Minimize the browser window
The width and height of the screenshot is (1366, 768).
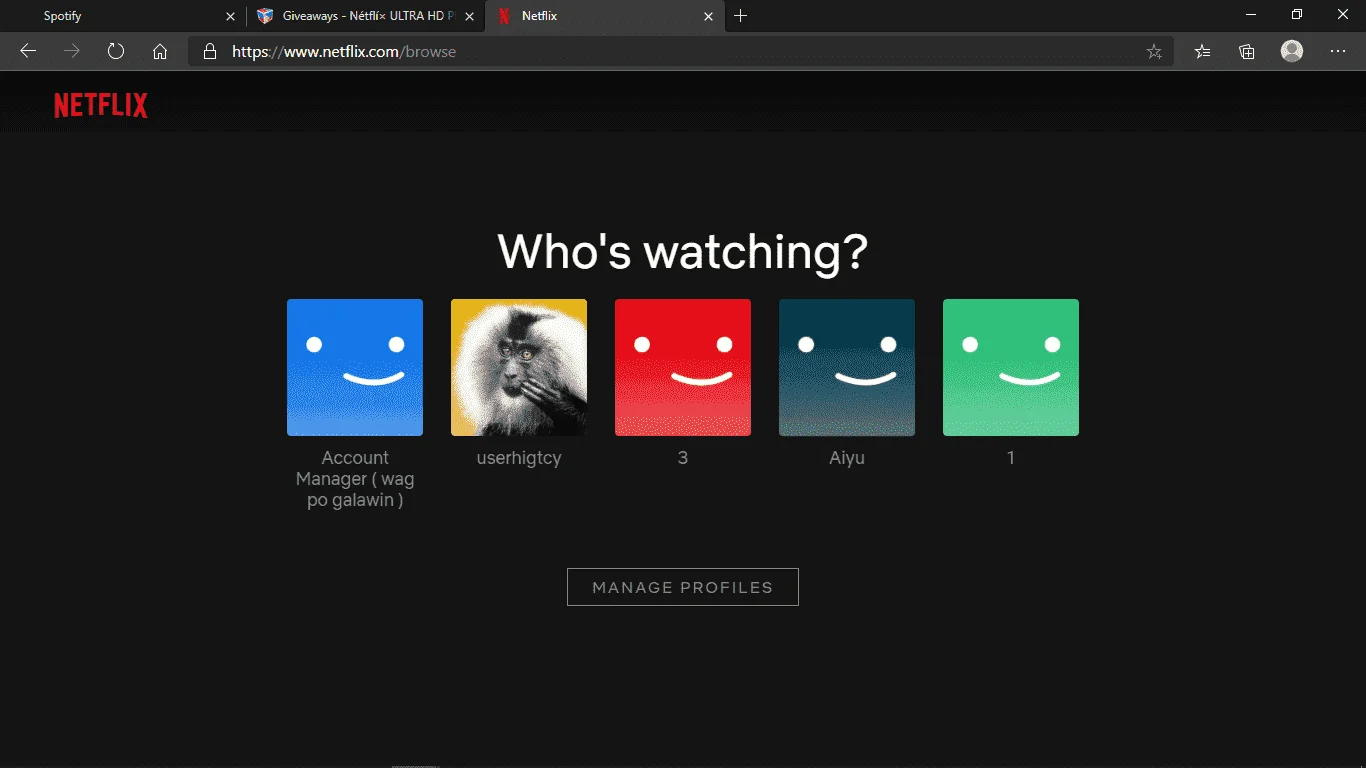(1251, 15)
